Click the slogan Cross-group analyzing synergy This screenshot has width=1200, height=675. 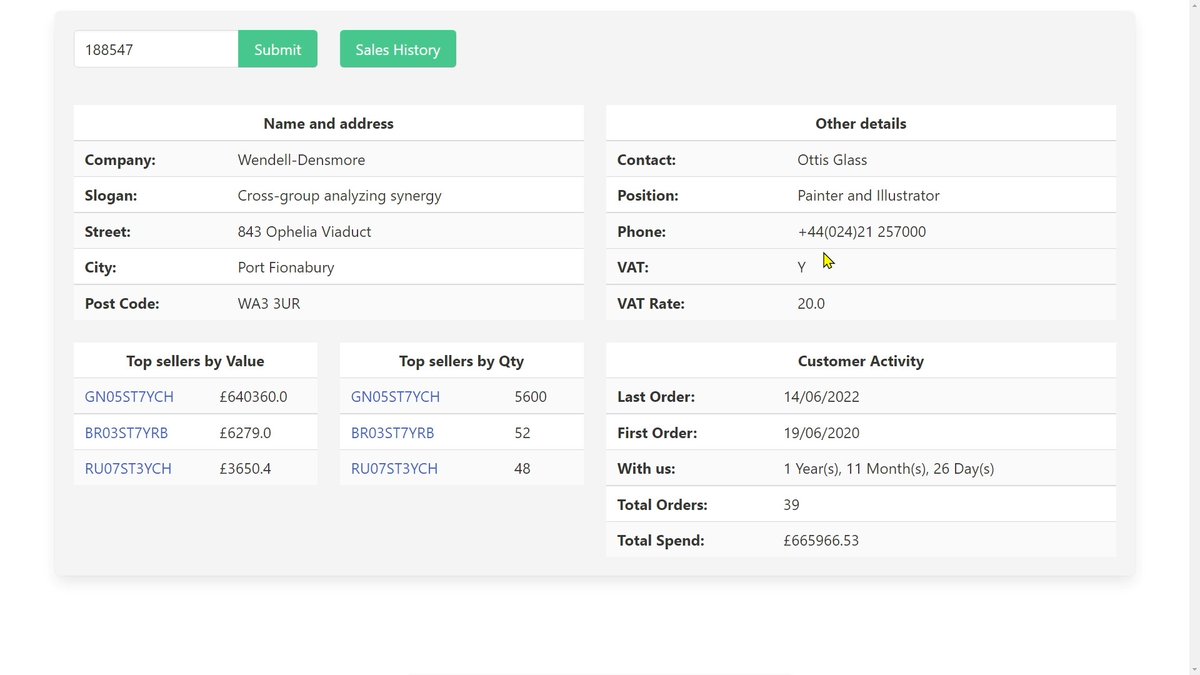(339, 196)
